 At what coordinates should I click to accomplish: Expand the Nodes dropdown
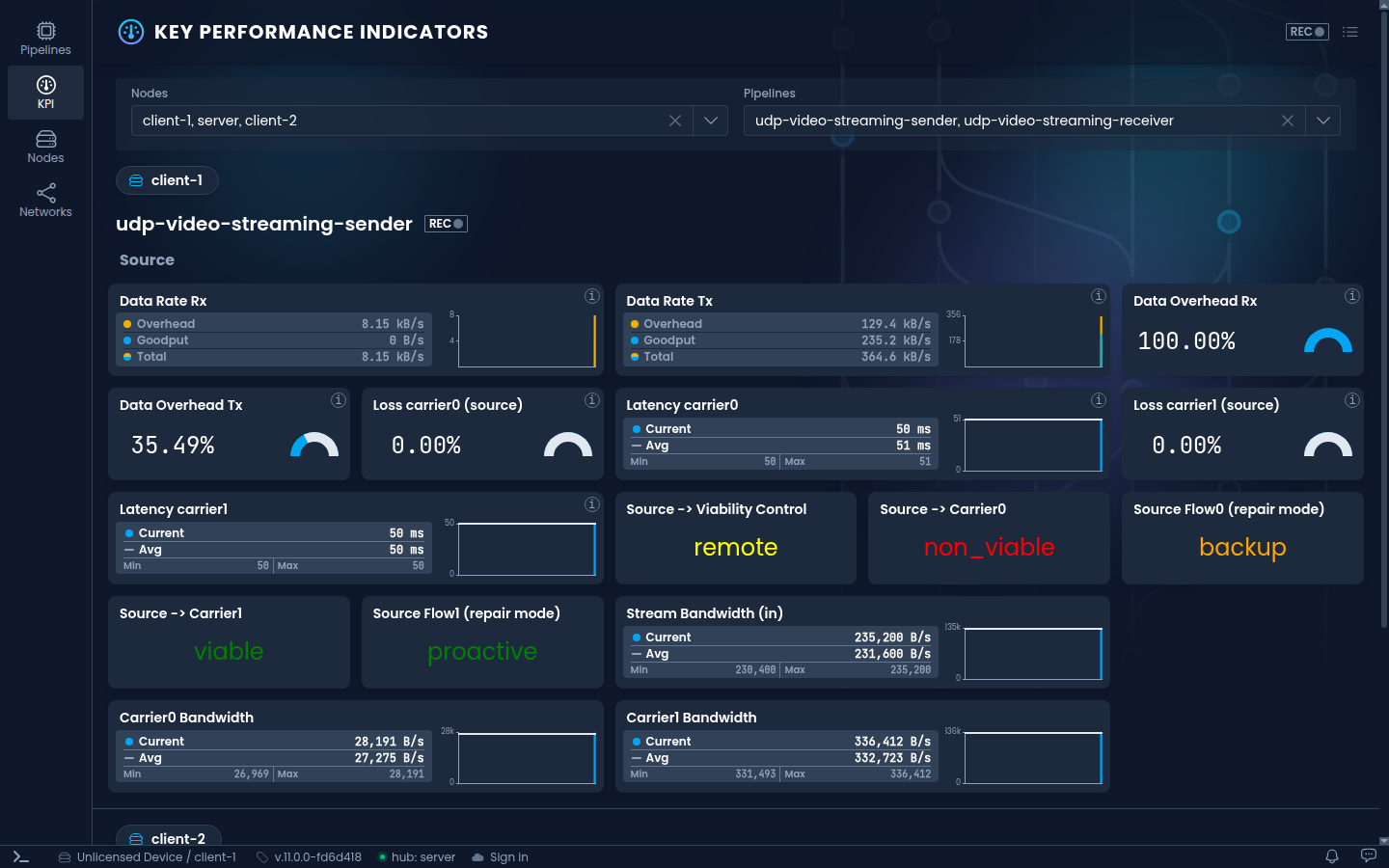pyautogui.click(x=711, y=121)
